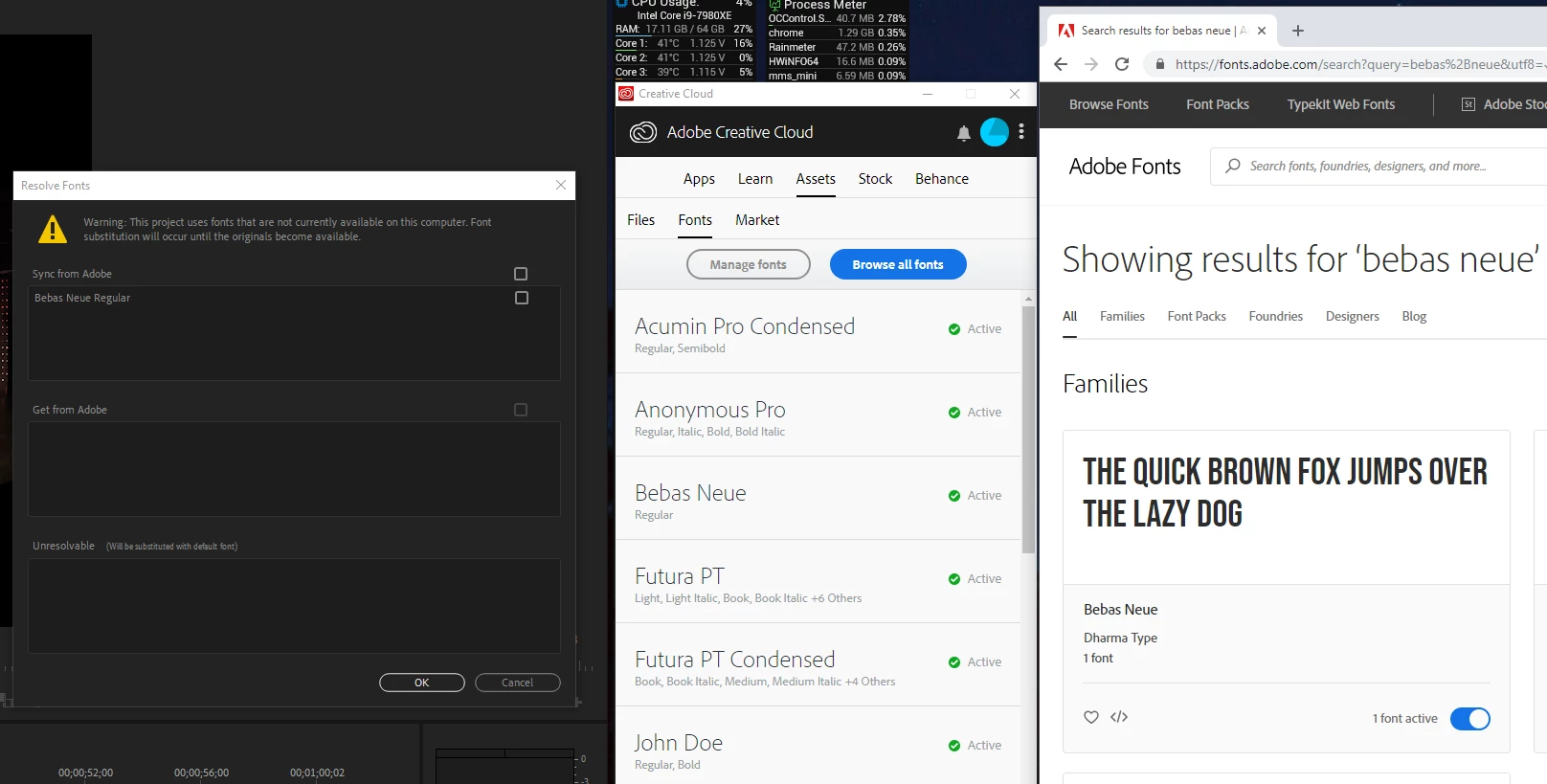
Task: Close the Resolve Fonts dialog
Action: (561, 185)
